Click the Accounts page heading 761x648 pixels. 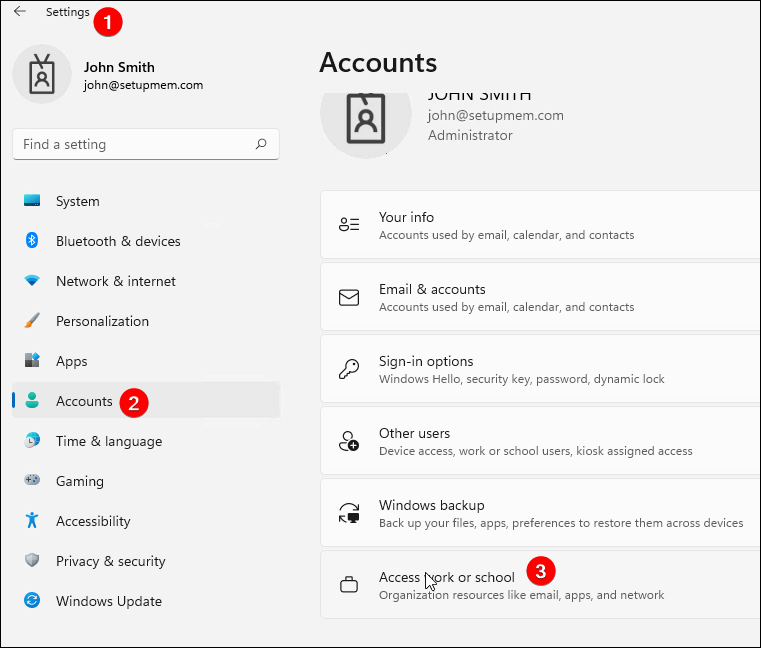coord(378,63)
